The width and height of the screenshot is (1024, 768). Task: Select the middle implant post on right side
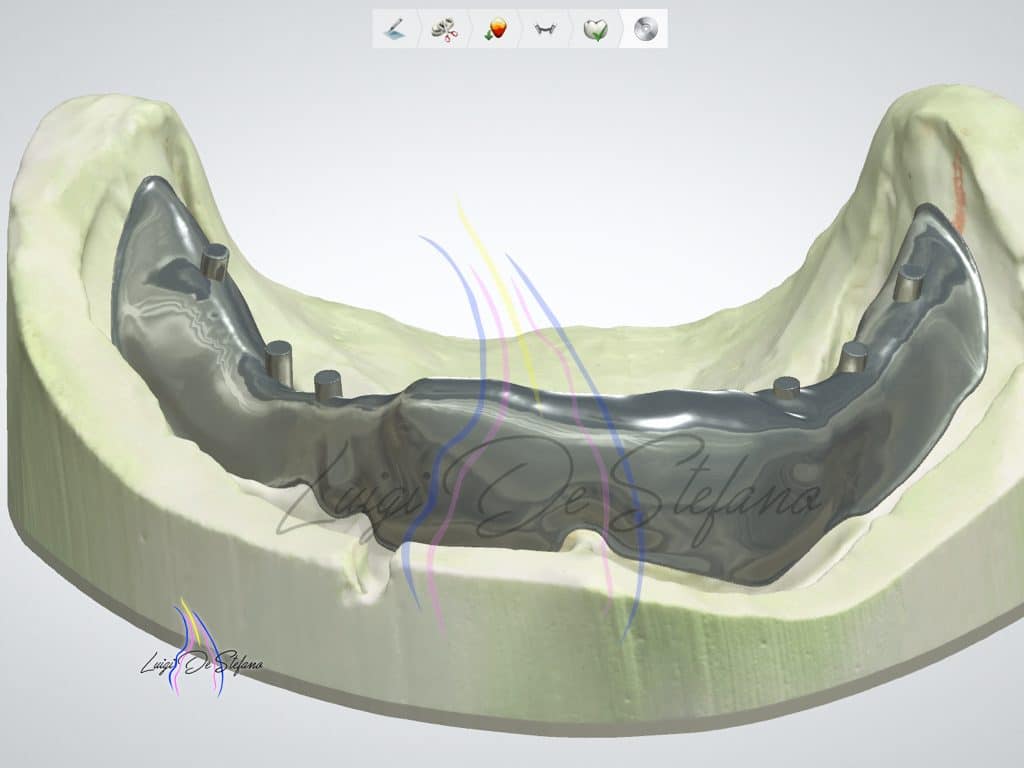853,355
